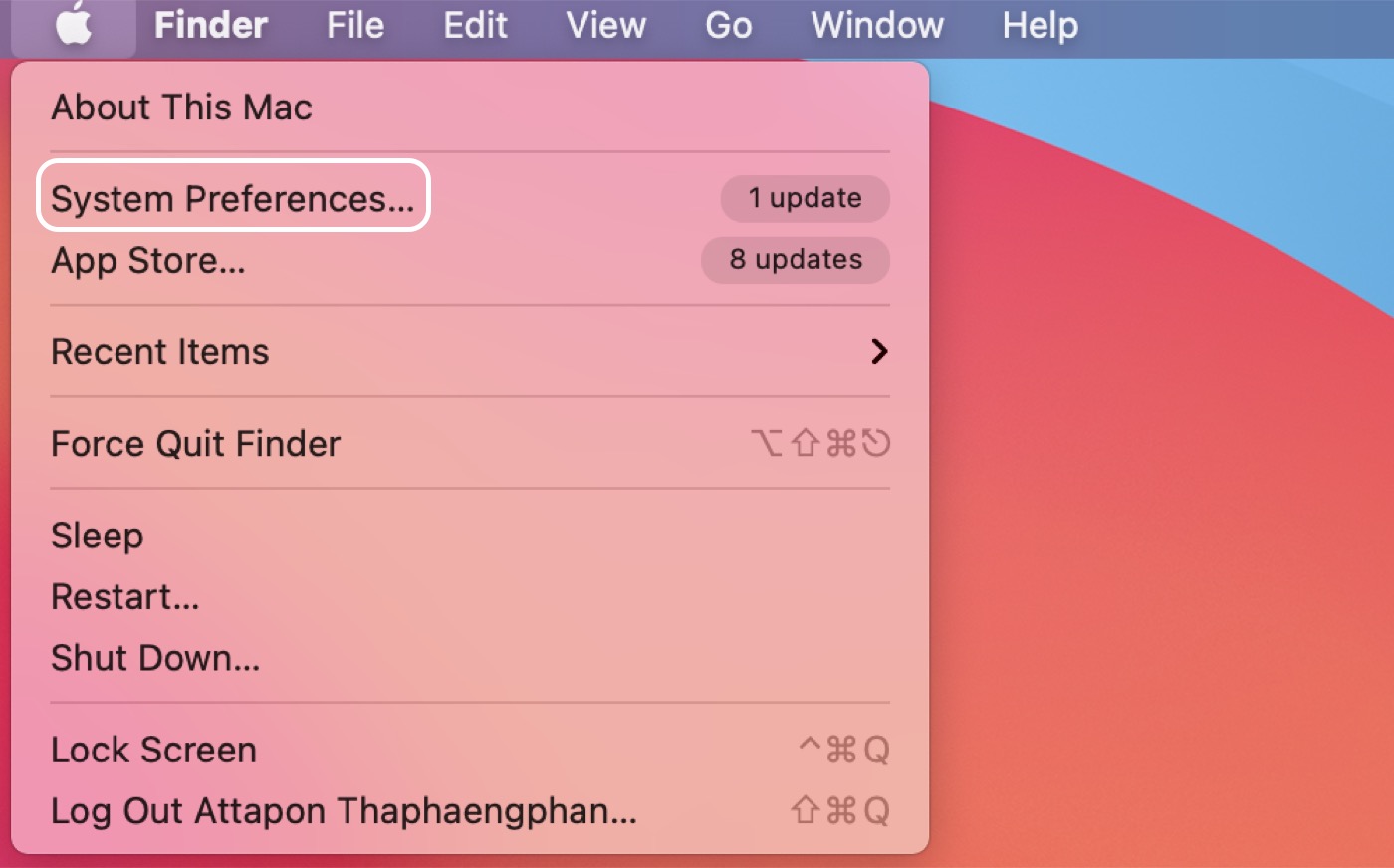Viewport: 1394px width, 868px height.
Task: Open the Go menu
Action: pos(728,25)
